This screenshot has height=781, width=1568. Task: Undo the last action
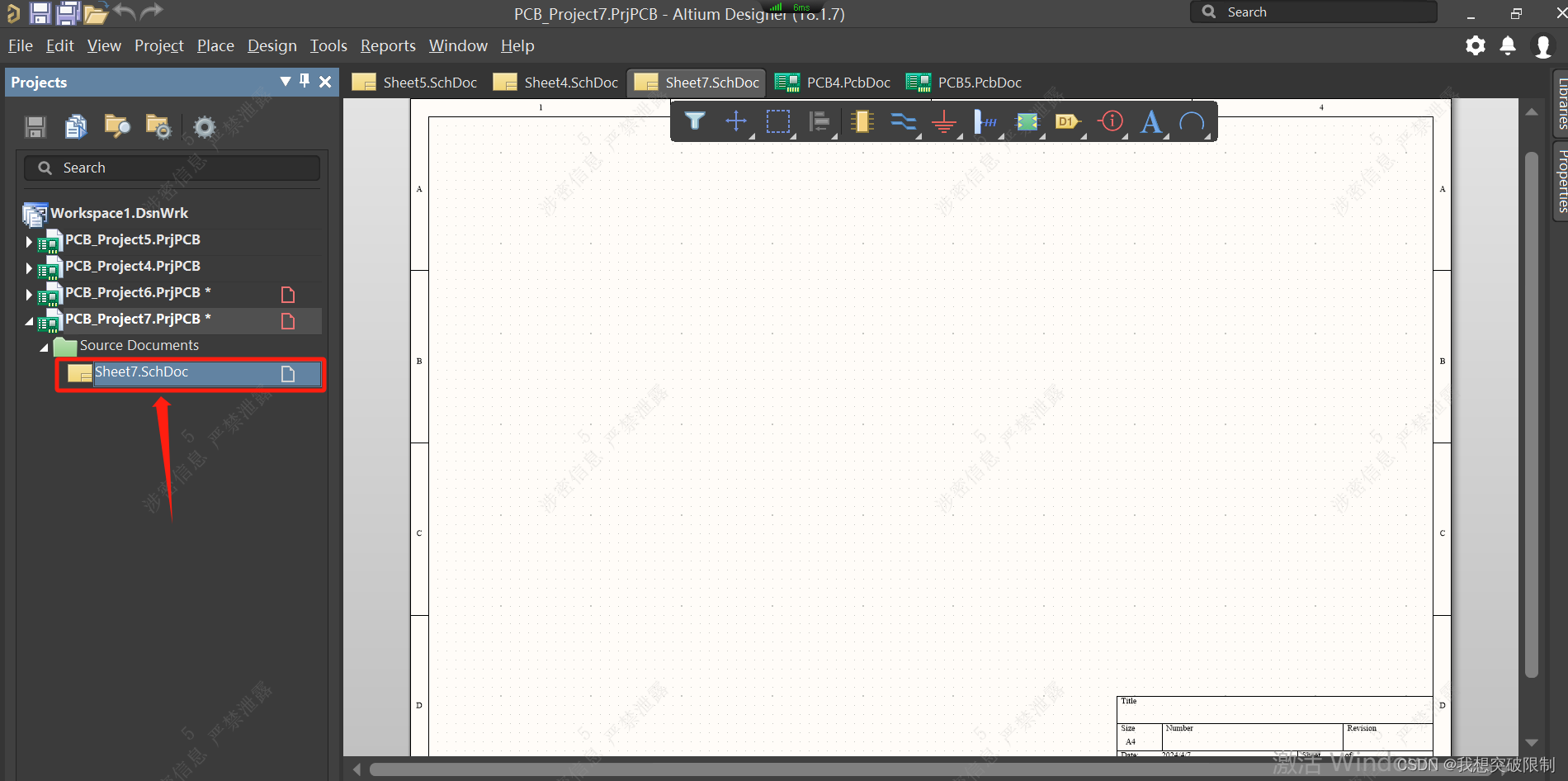pos(125,12)
